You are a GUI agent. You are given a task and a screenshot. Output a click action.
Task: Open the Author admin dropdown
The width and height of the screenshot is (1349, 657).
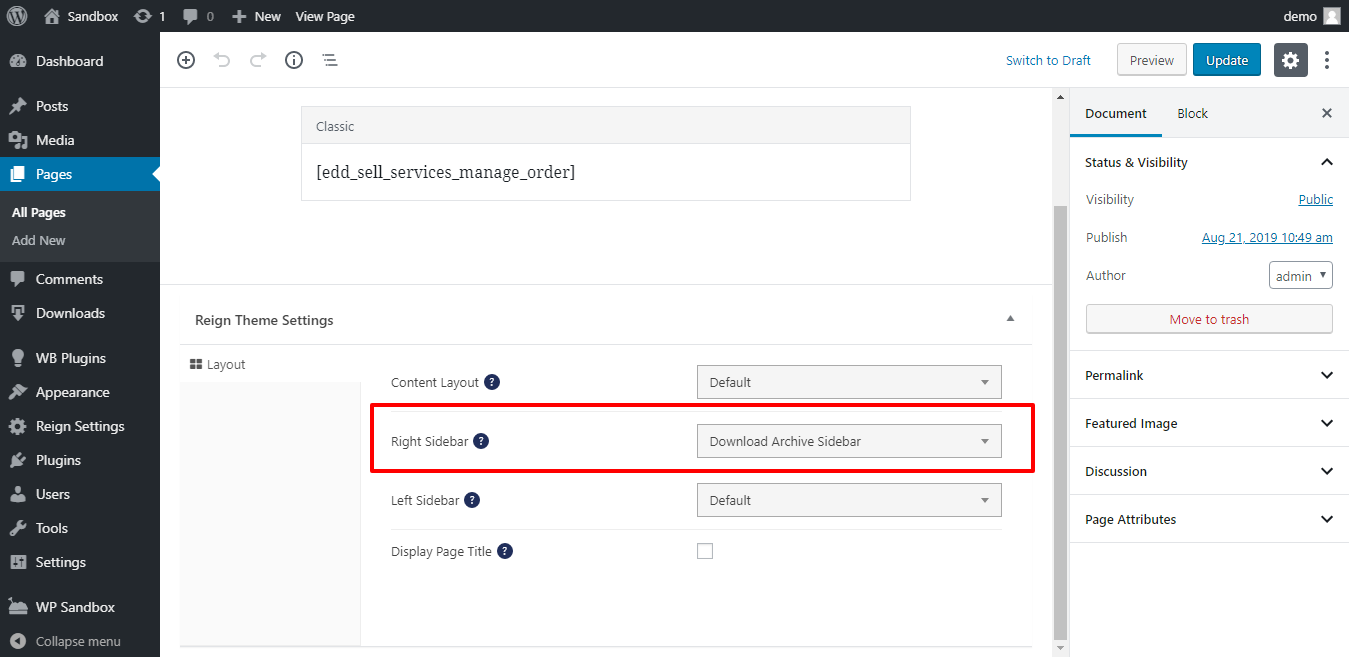(1301, 275)
